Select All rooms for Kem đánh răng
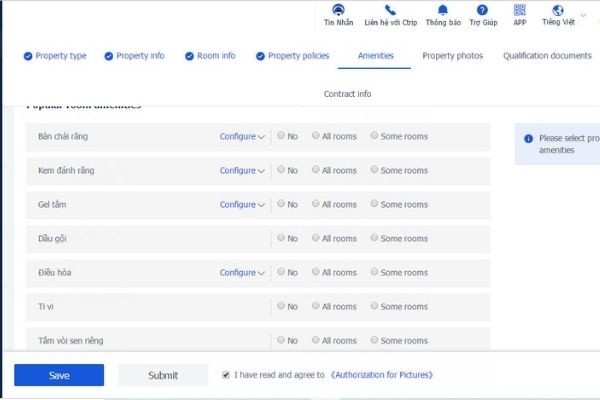 tap(315, 169)
